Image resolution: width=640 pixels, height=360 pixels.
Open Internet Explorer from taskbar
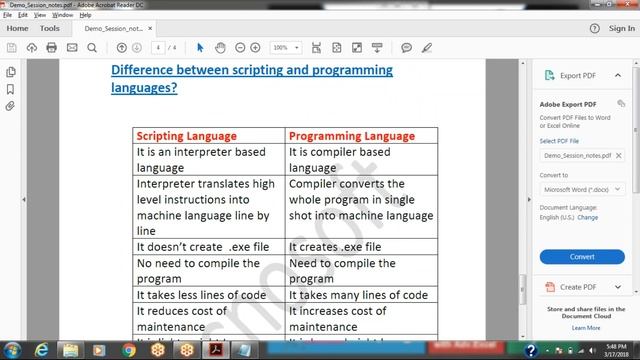click(x=42, y=350)
